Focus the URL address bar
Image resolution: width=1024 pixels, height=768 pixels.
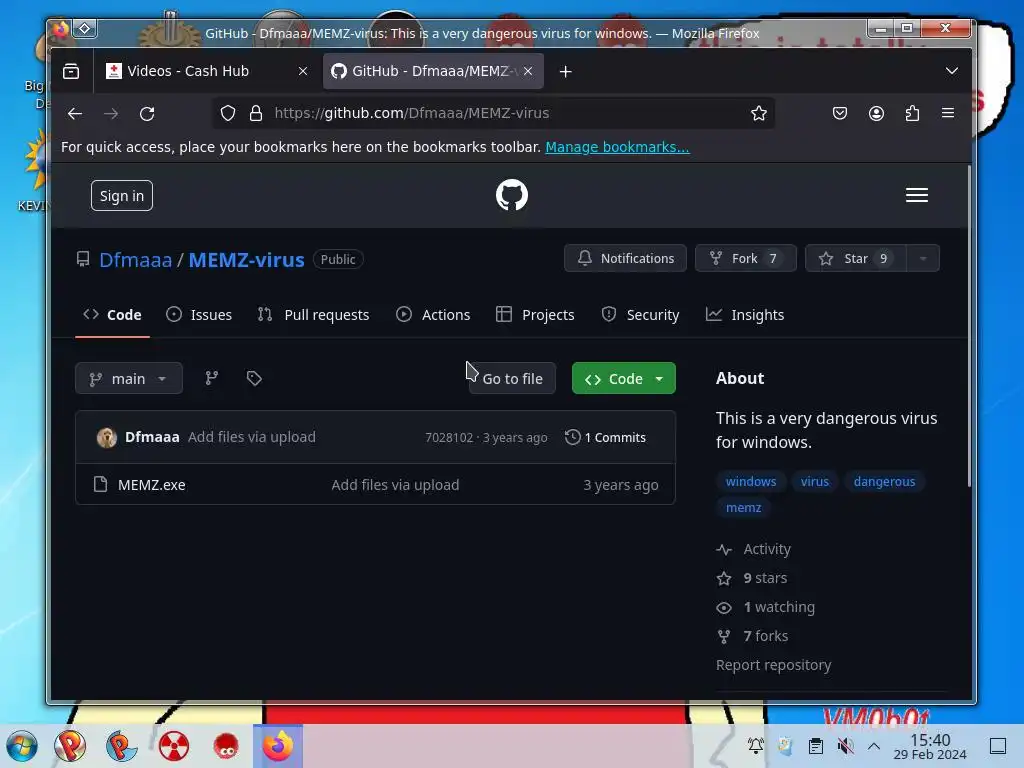(493, 113)
